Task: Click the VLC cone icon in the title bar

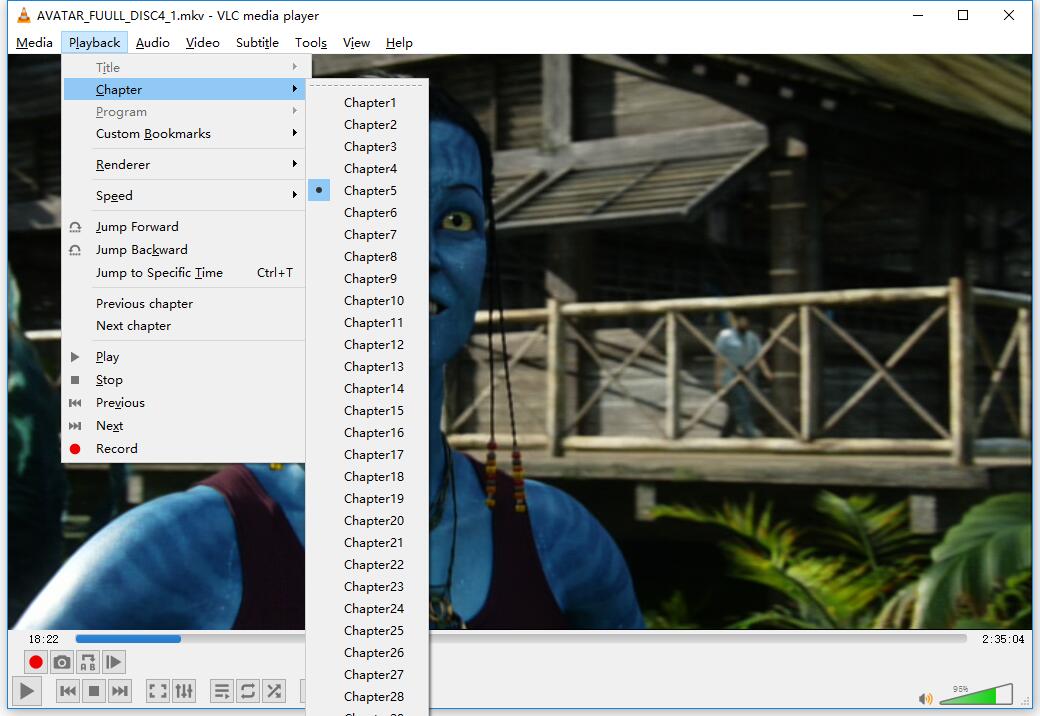Action: click(x=23, y=15)
